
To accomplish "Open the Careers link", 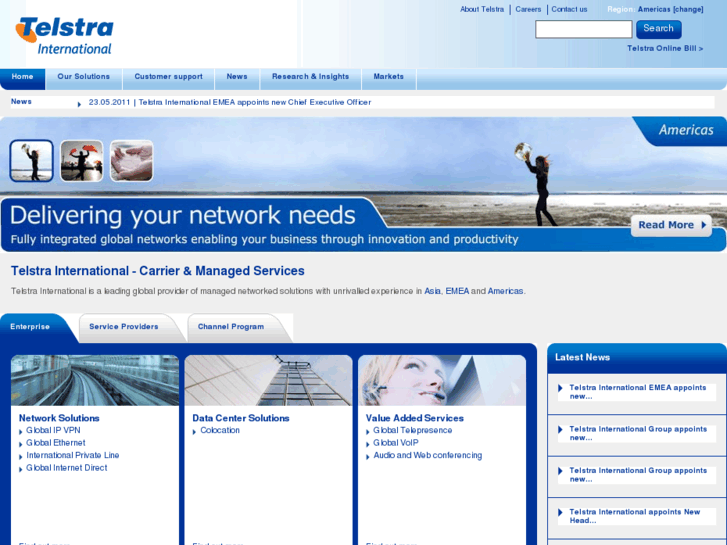I will pyautogui.click(x=528, y=9).
